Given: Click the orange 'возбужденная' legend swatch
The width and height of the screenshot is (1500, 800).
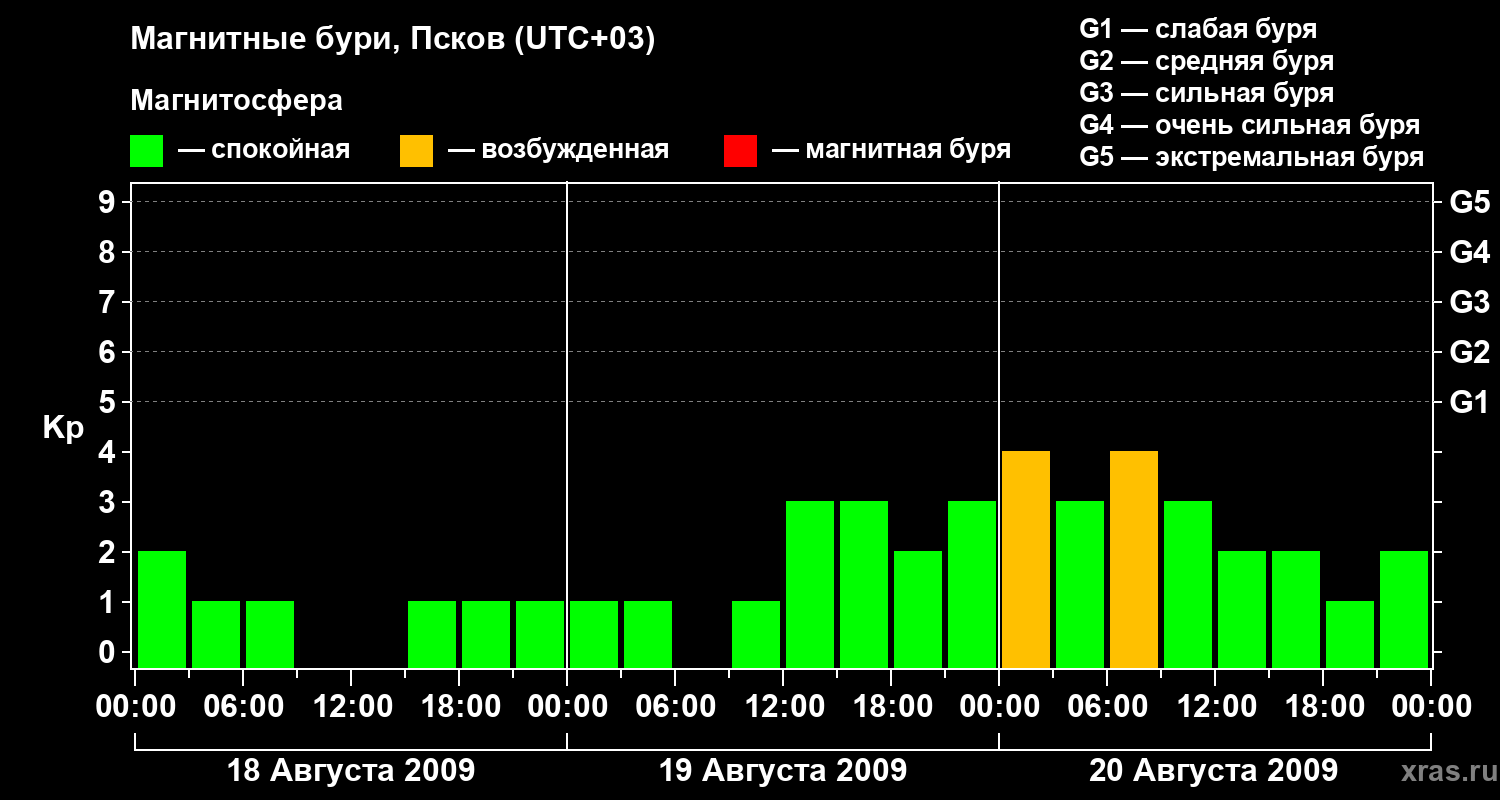Looking at the screenshot, I should click(x=416, y=151).
